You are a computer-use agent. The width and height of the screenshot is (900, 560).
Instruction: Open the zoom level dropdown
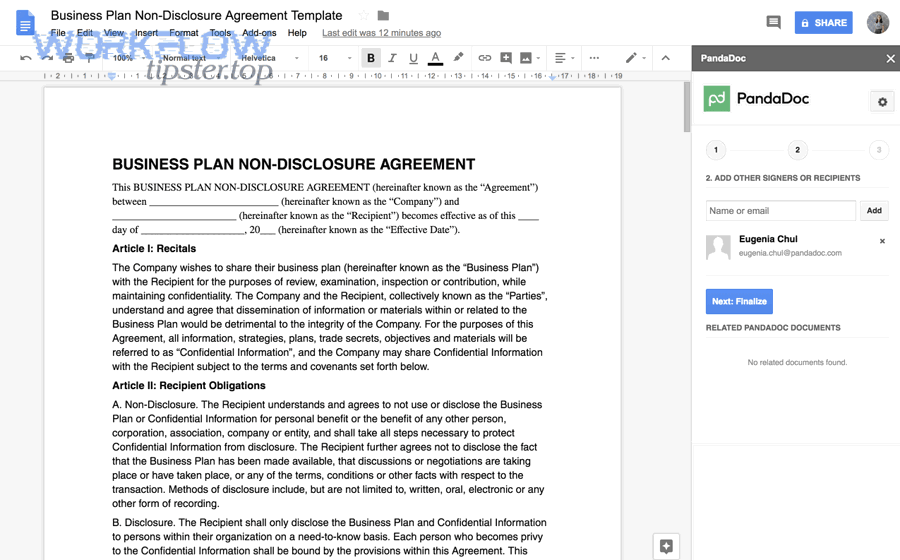pyautogui.click(x=130, y=58)
